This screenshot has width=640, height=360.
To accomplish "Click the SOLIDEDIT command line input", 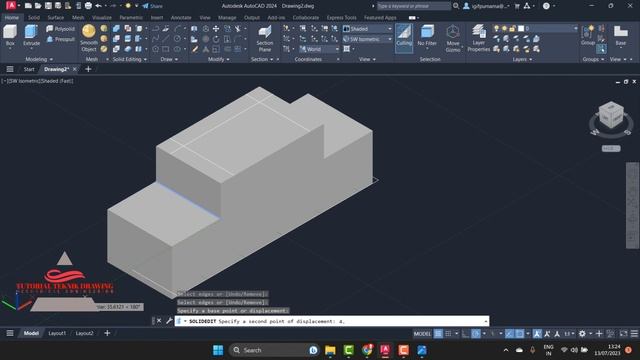I will [x=332, y=321].
